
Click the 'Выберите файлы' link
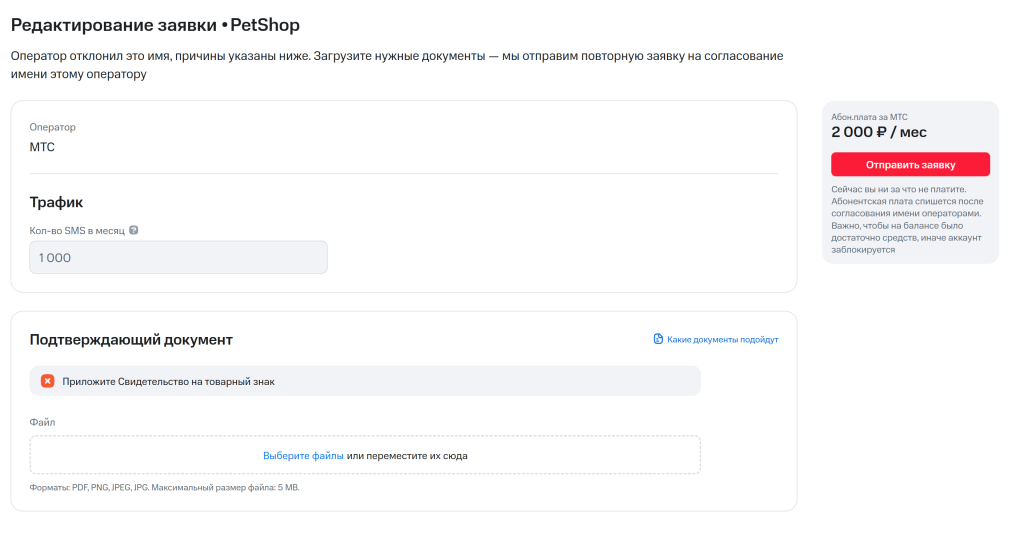click(x=303, y=455)
